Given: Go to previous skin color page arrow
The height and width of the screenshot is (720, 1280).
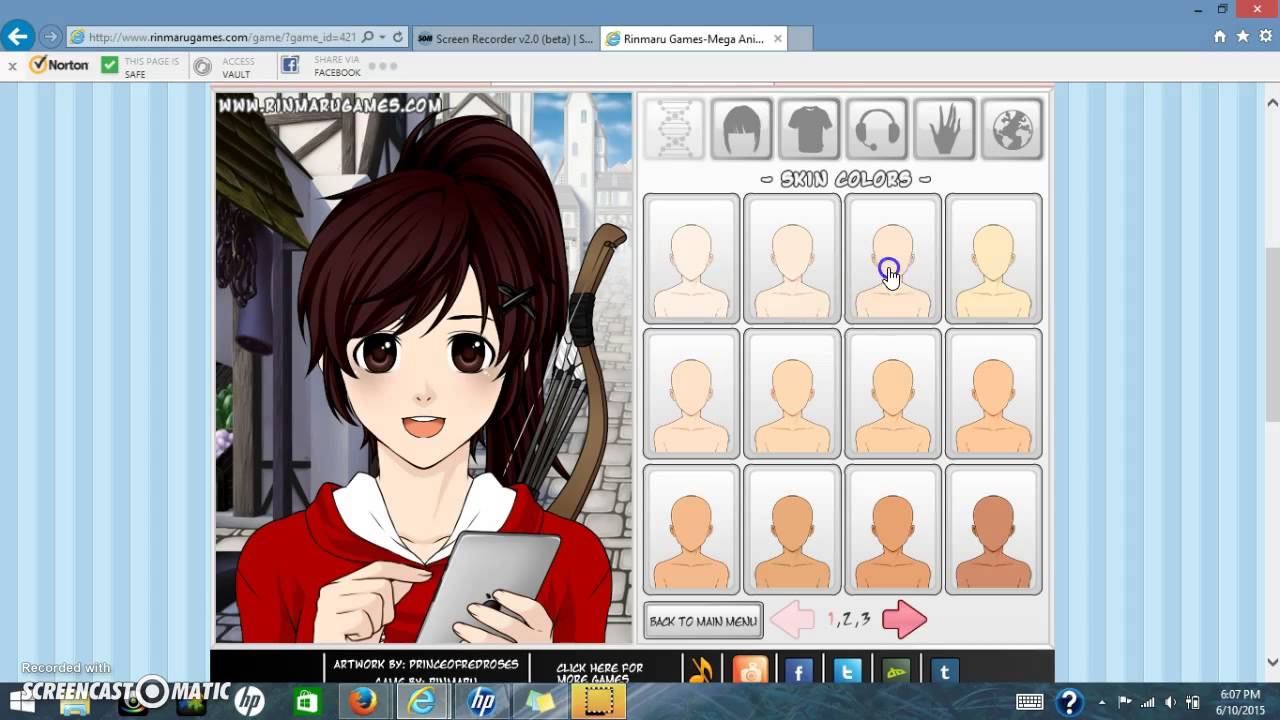Looking at the screenshot, I should [794, 620].
